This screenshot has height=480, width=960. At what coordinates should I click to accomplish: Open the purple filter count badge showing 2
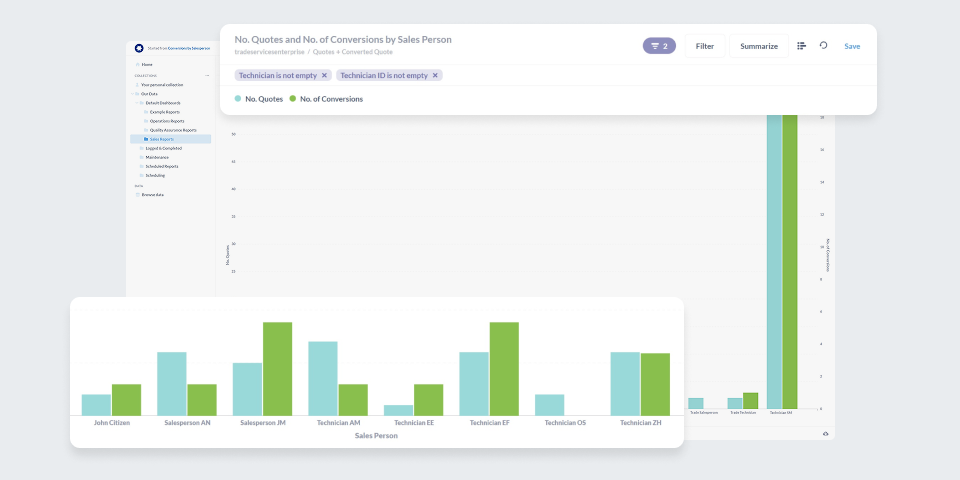[x=659, y=46]
